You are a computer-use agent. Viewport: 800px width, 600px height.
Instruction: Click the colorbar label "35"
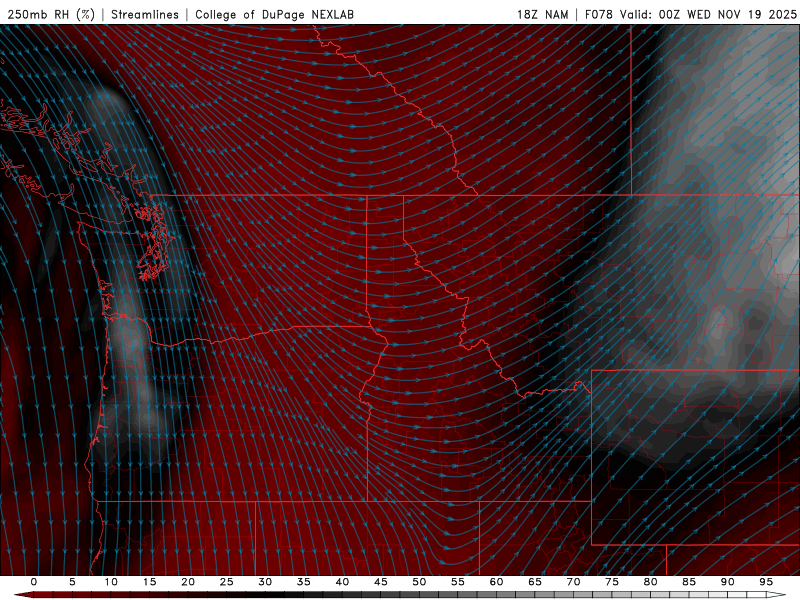pos(304,582)
